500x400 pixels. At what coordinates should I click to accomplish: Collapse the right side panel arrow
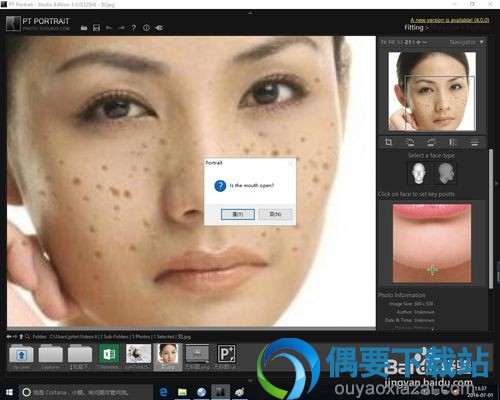tap(497, 183)
